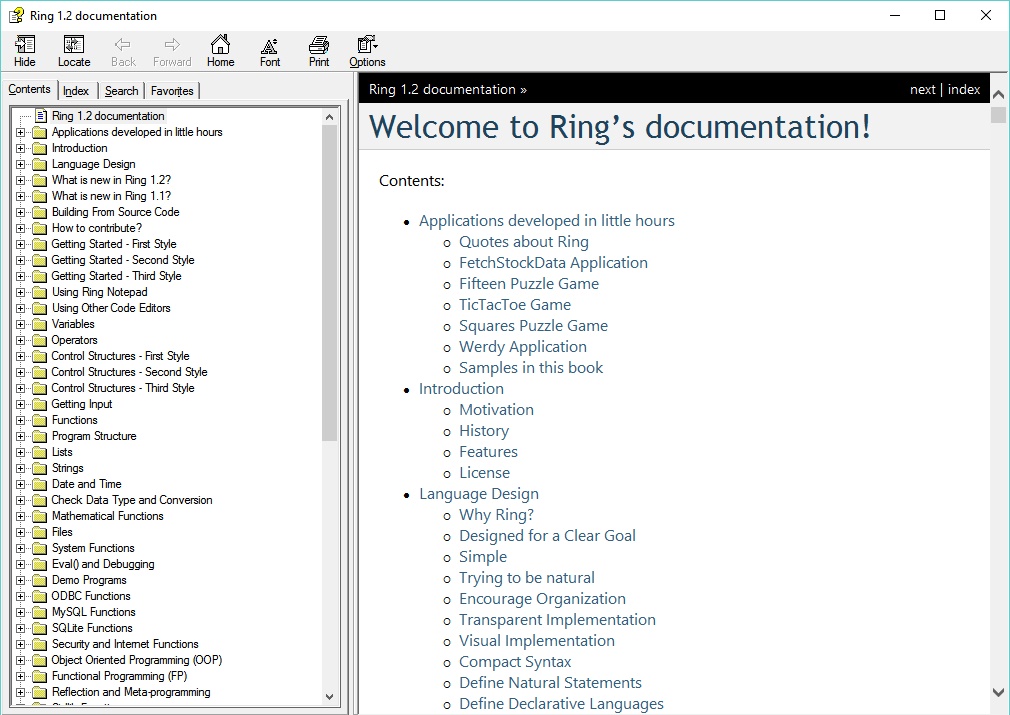The image size is (1010, 715).
Task: Expand the How to contribute? node
Action: click(21, 228)
